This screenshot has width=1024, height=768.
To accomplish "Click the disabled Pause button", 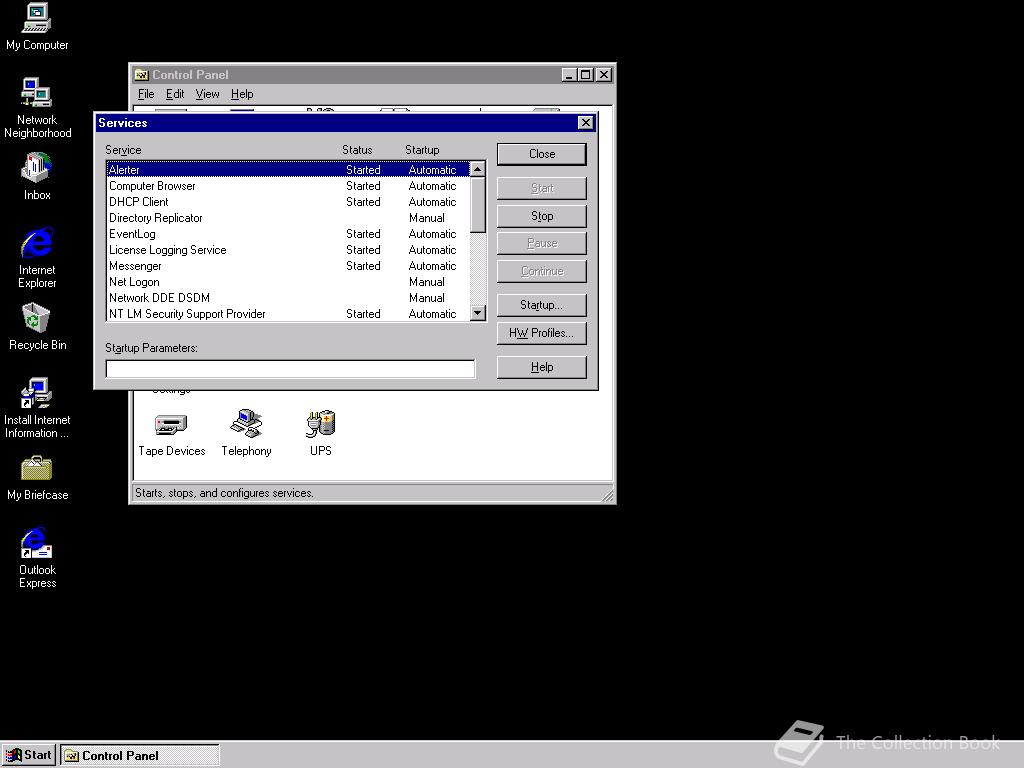I will pos(541,243).
